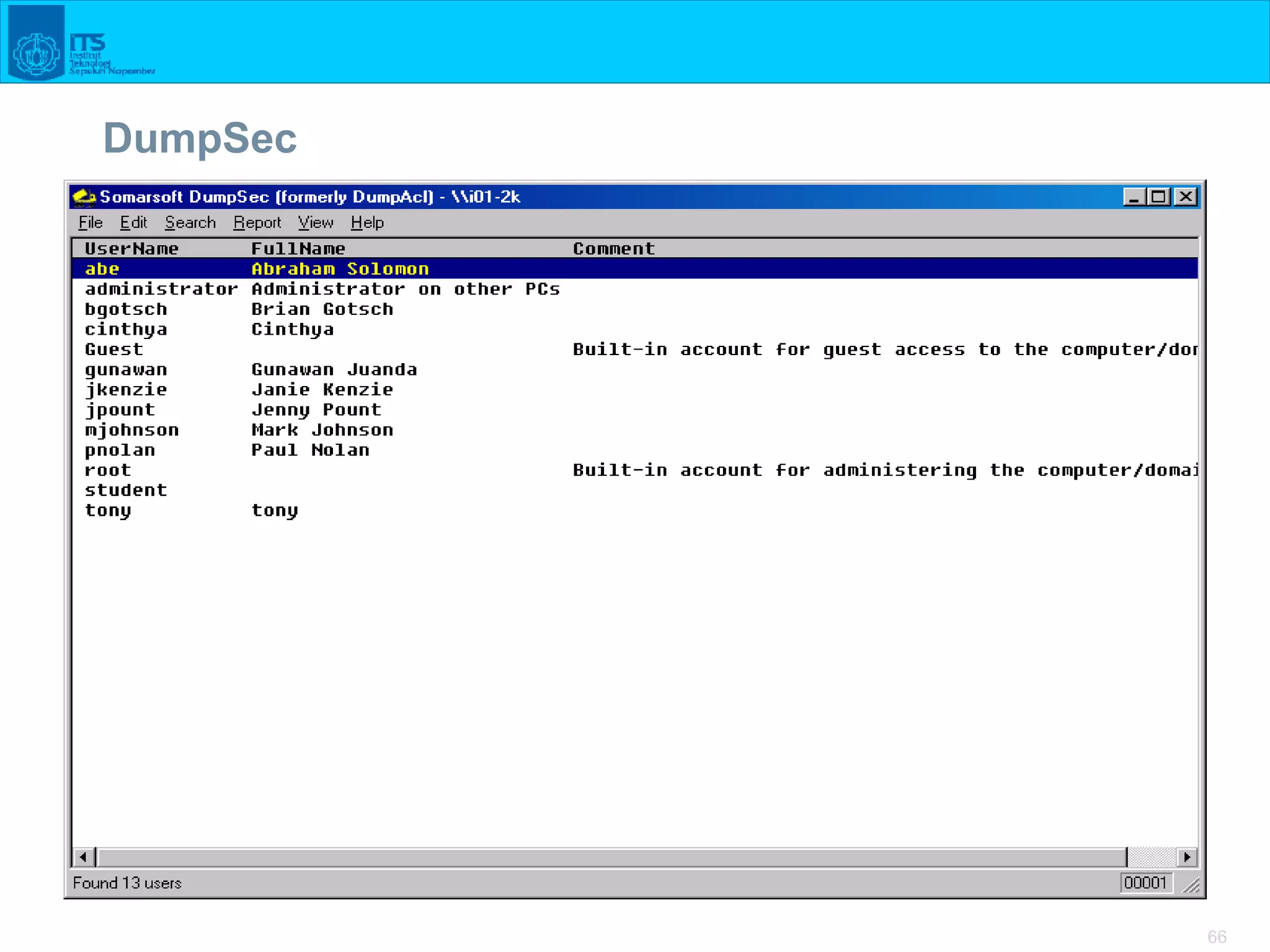Click the DumpSec title bar app icon
The image size is (1270, 952).
[84, 197]
